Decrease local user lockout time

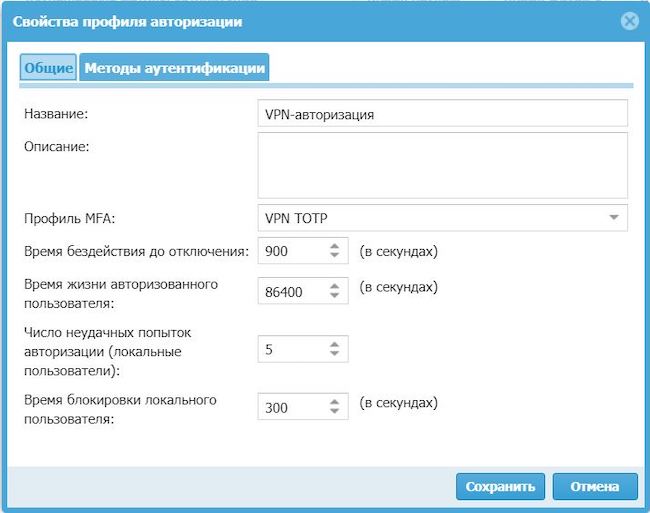[335, 412]
